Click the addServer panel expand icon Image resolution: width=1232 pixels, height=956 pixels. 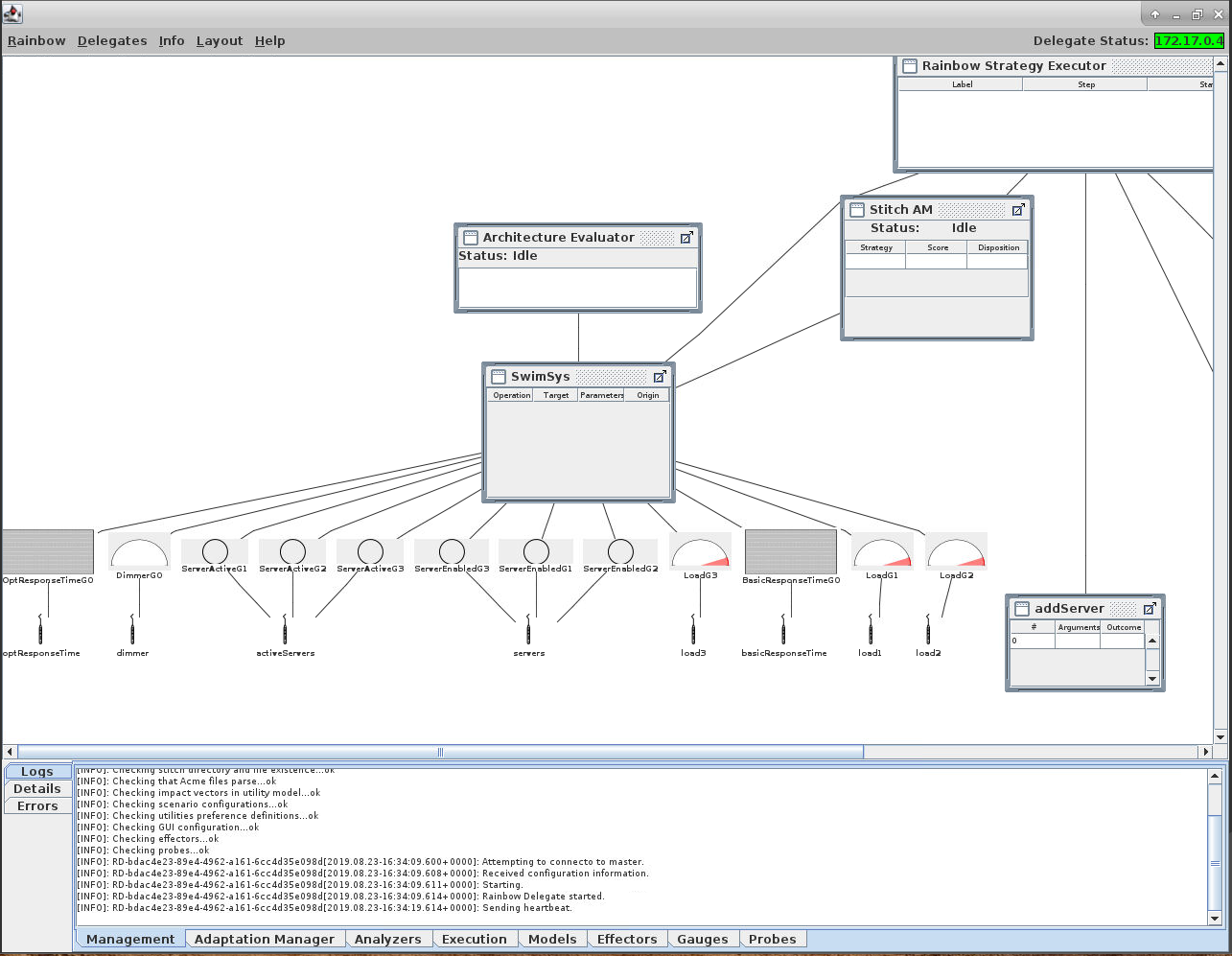(1150, 609)
